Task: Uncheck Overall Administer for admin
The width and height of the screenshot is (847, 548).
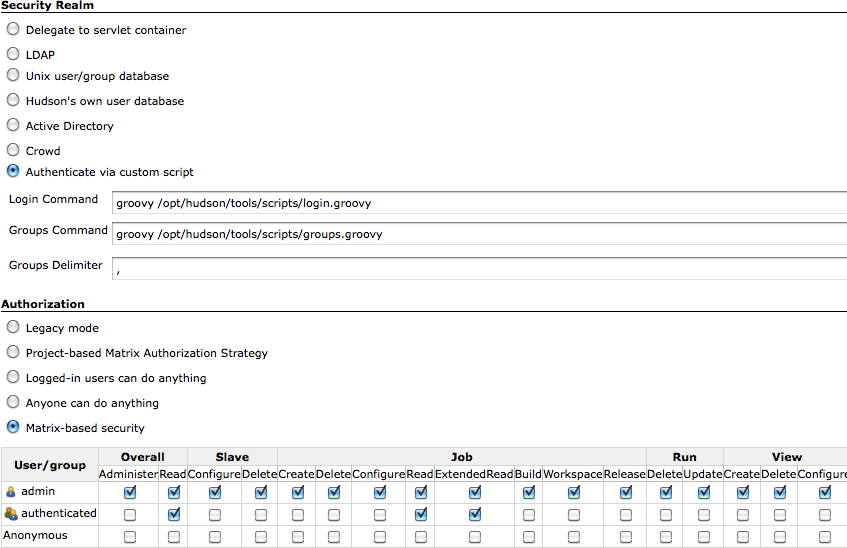Action: (130, 492)
